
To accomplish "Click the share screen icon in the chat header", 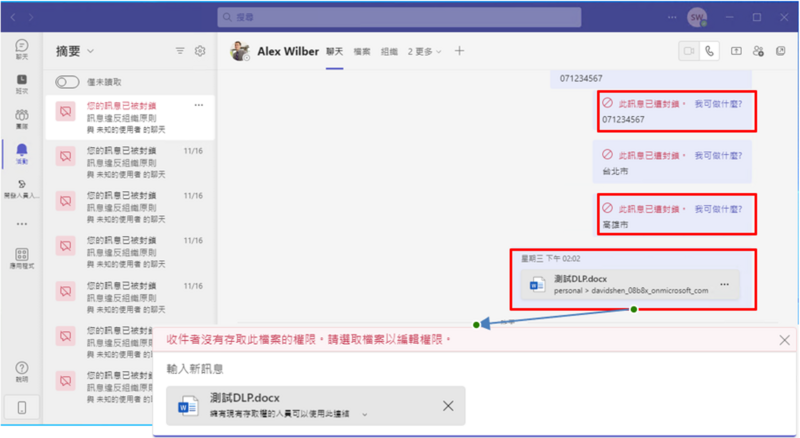I will click(736, 51).
